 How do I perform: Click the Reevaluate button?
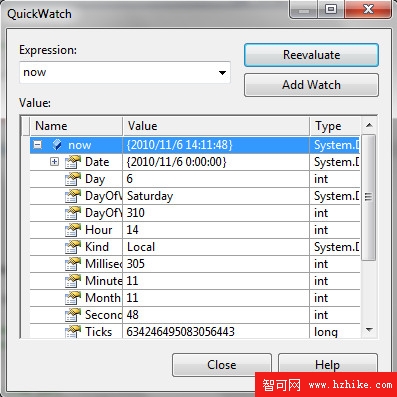311,55
